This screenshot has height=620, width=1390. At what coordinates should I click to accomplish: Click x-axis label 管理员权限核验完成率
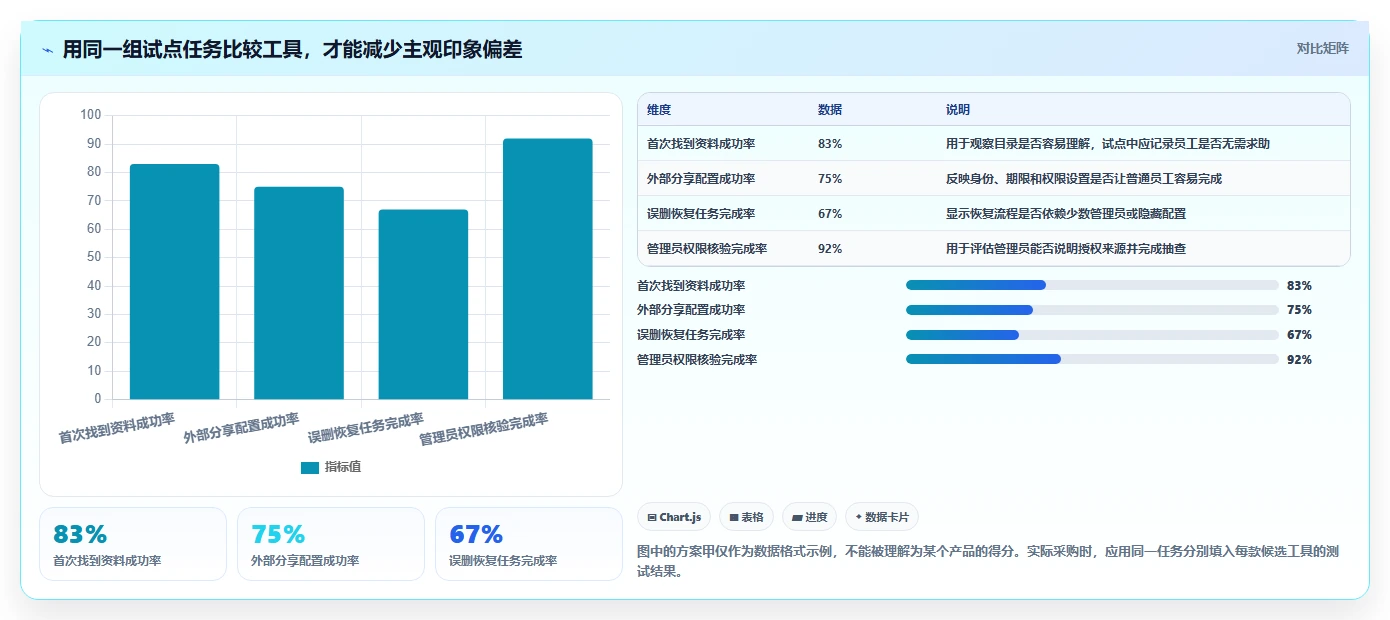tap(484, 430)
